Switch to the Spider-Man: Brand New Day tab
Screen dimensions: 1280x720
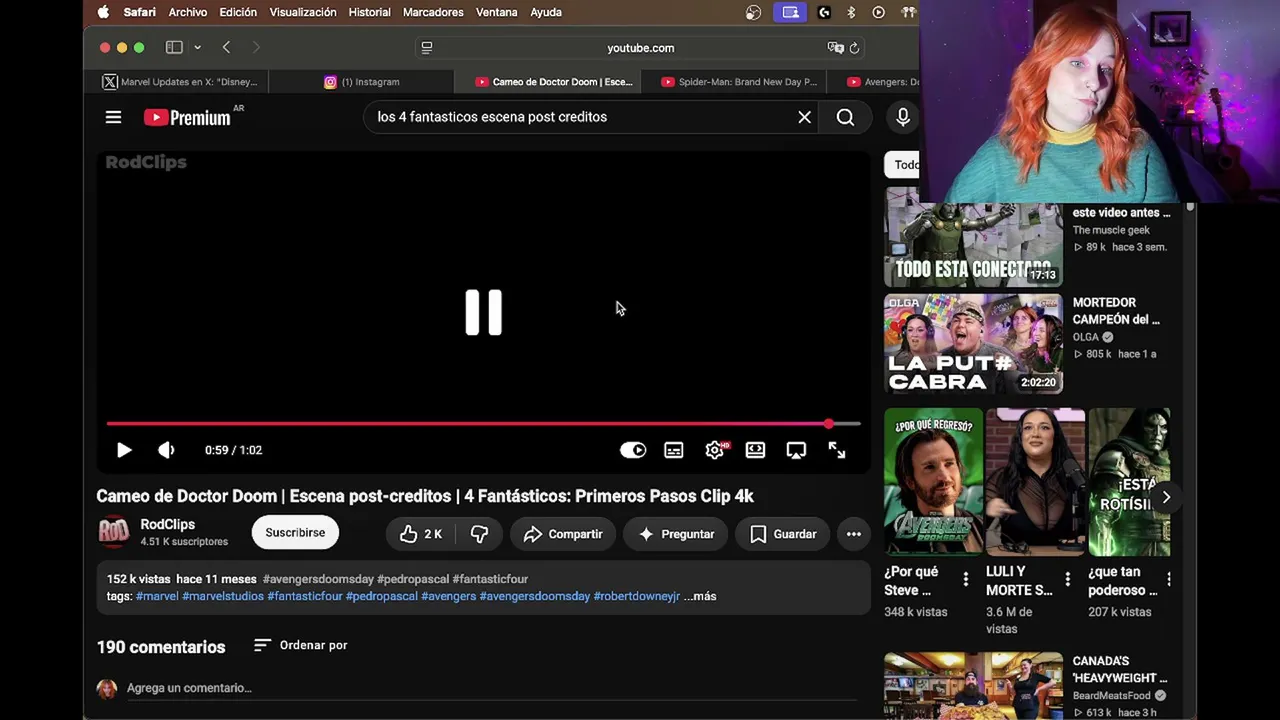(x=739, y=82)
